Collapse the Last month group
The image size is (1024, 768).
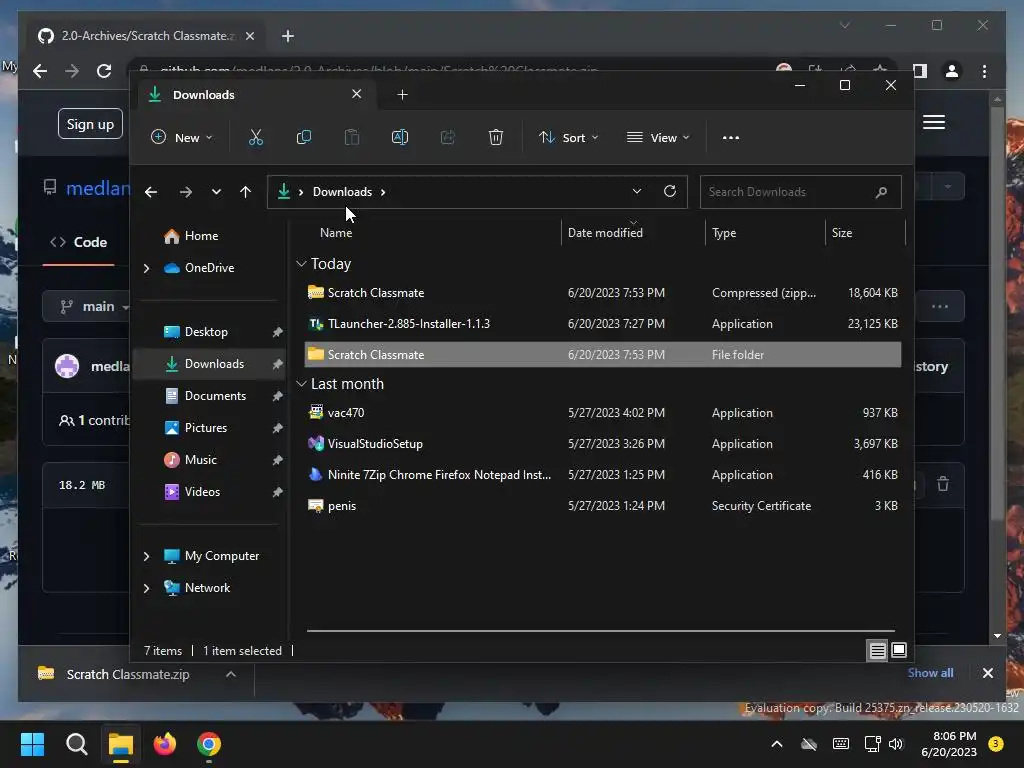click(301, 384)
